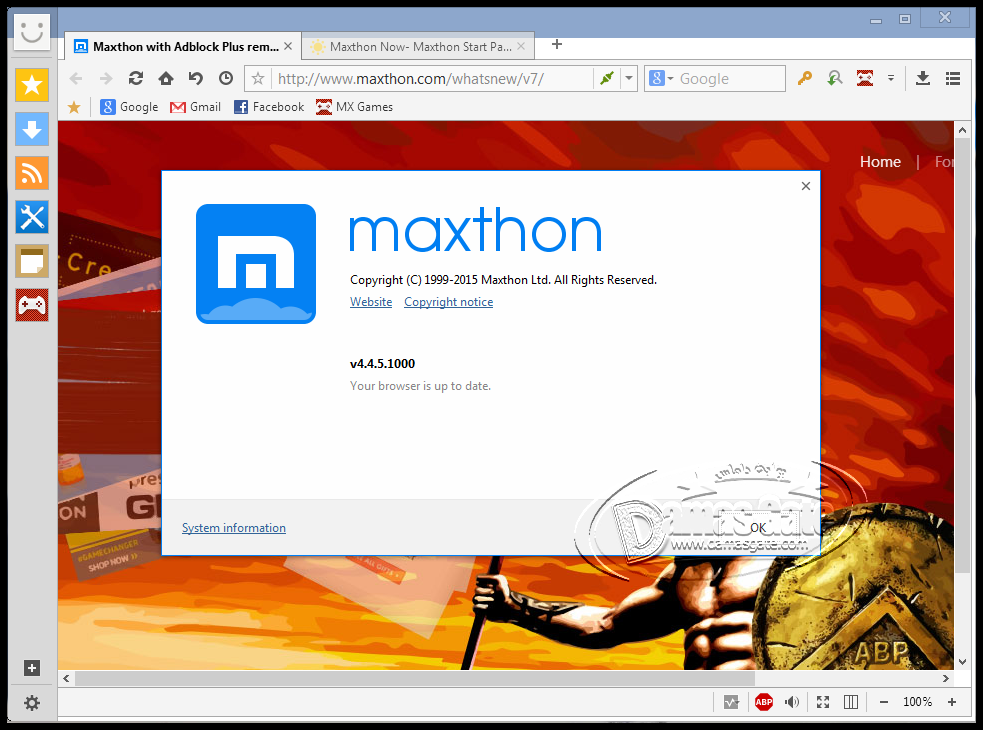Open the MX Games bookmark
The width and height of the screenshot is (983, 730).
(354, 107)
